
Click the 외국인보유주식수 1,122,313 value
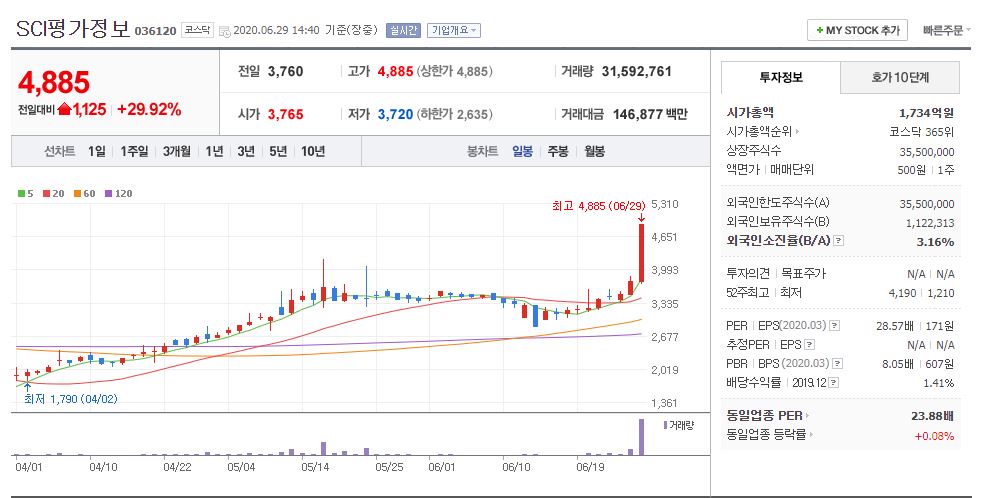[930, 223]
